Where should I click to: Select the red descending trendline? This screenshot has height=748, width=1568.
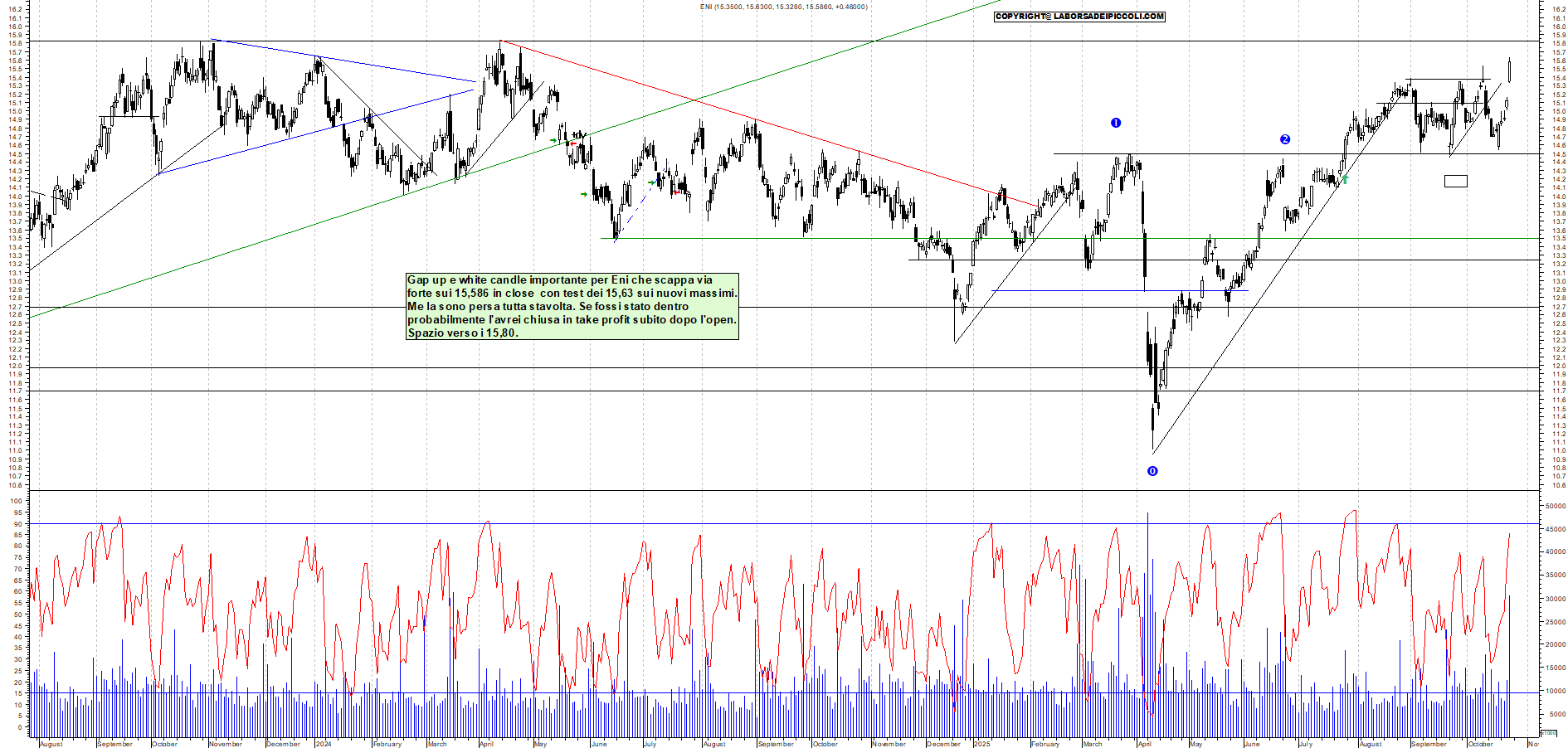click(747, 117)
